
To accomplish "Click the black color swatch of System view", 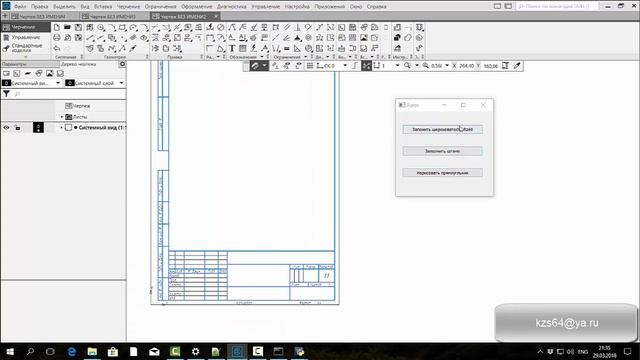I will tap(38, 128).
